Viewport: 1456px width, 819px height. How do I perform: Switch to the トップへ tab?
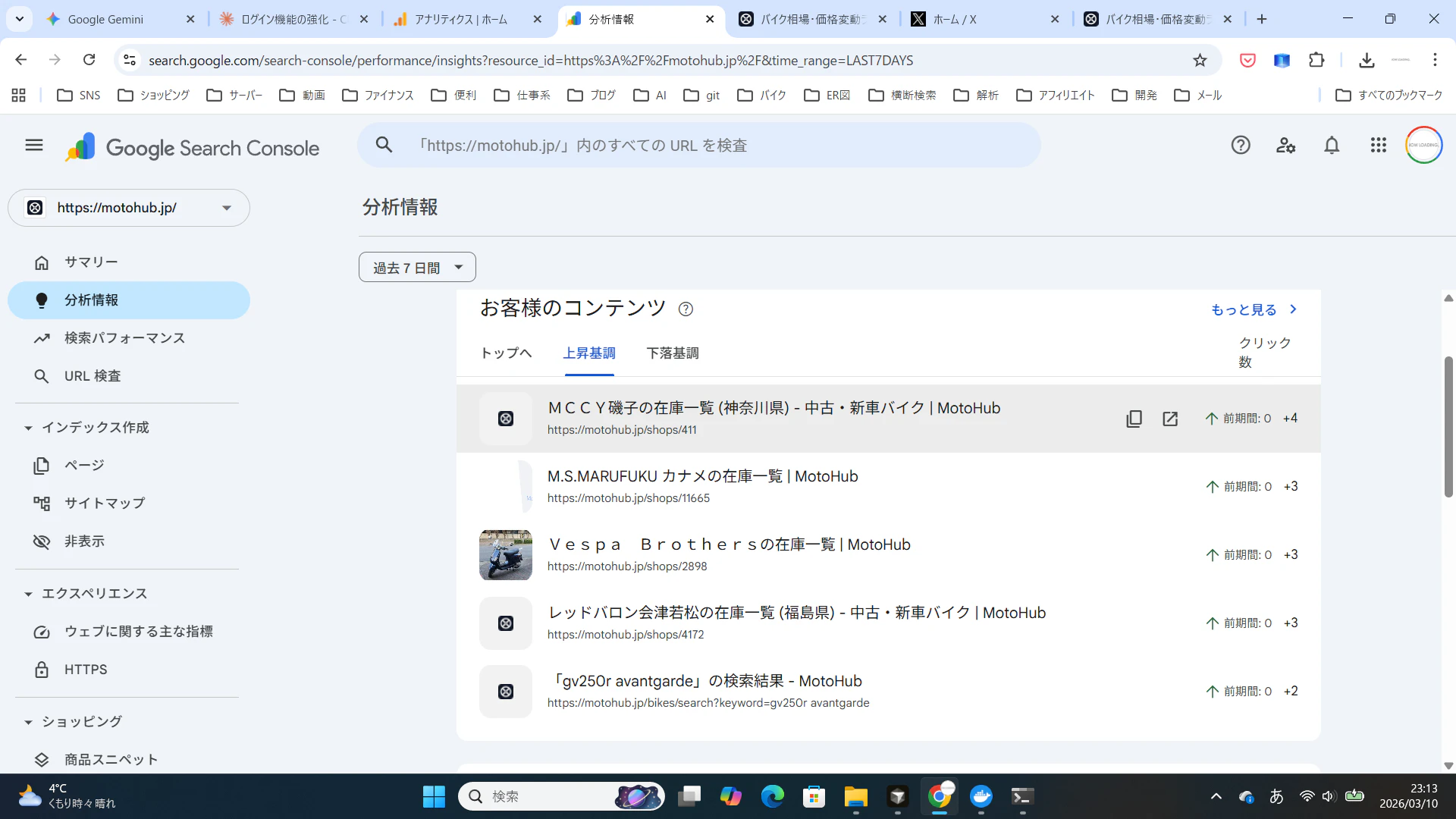click(x=506, y=353)
